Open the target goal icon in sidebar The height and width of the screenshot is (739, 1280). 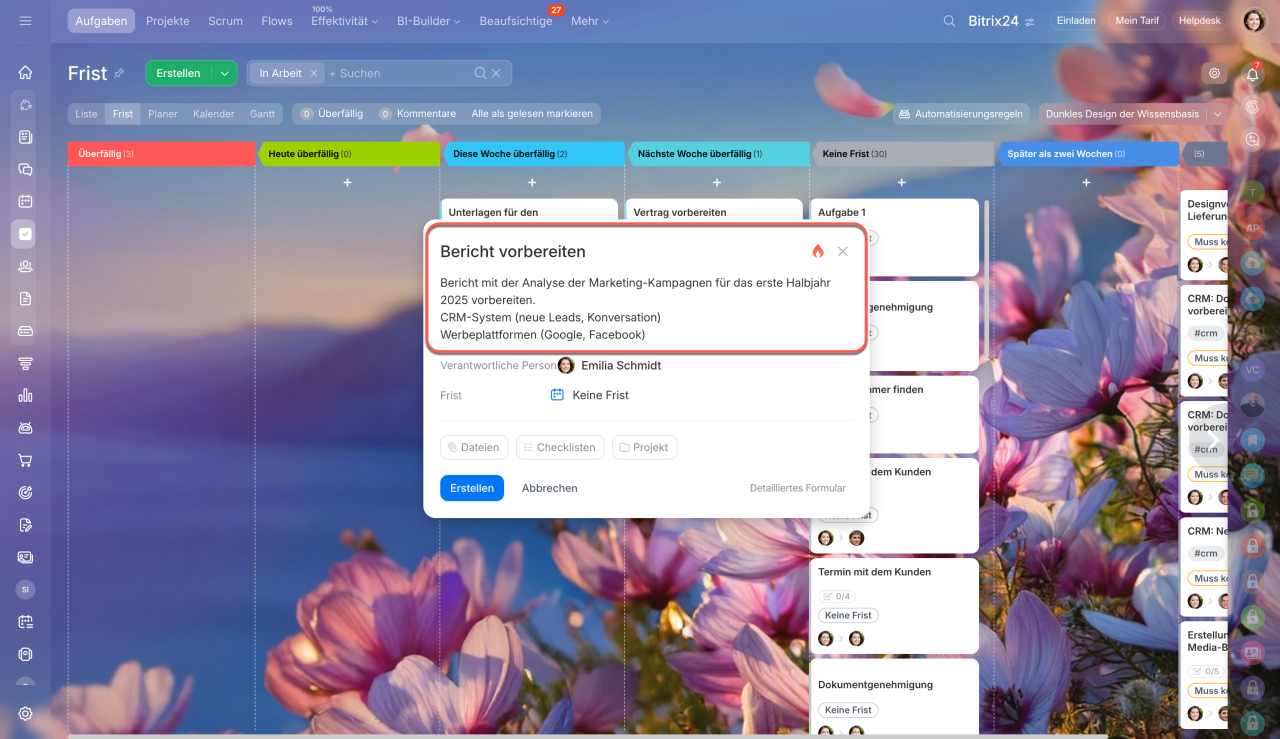(x=25, y=492)
